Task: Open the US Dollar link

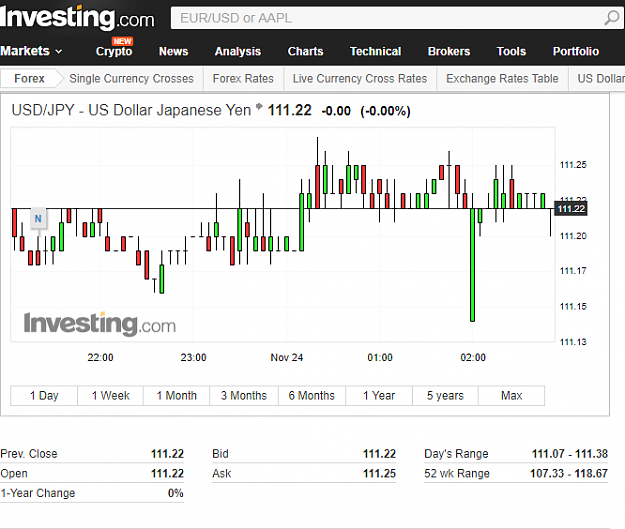Action: [x=601, y=79]
